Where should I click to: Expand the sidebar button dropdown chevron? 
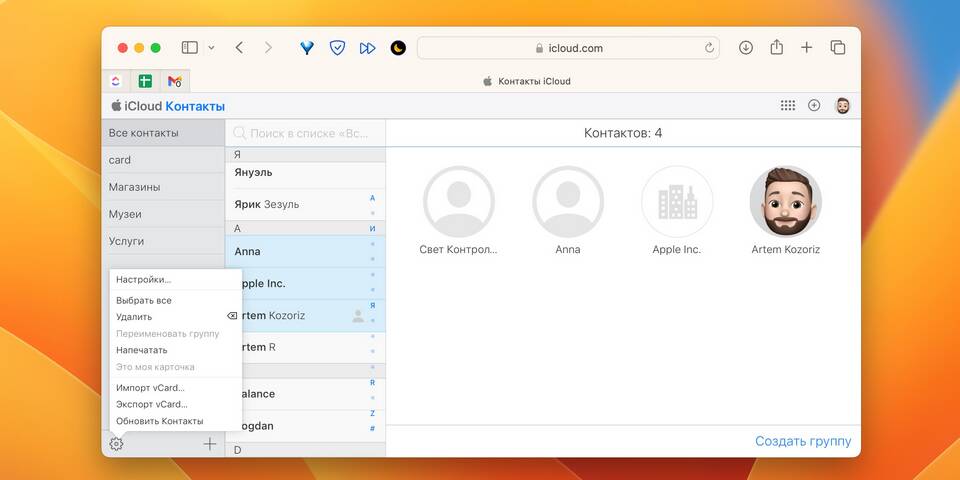point(211,48)
